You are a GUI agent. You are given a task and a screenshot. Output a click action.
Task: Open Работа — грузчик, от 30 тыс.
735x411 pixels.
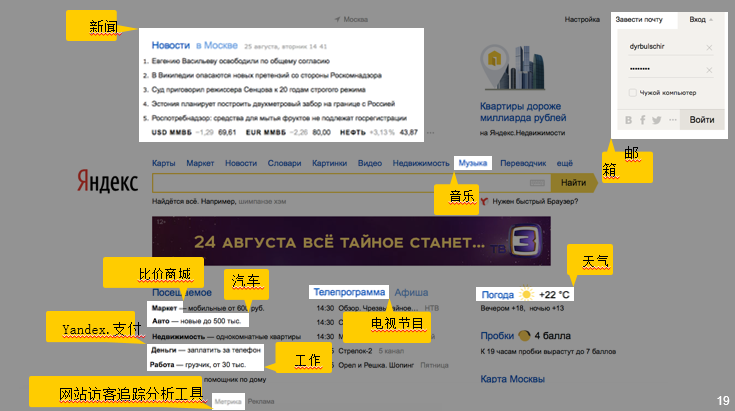pyautogui.click(x=197, y=365)
